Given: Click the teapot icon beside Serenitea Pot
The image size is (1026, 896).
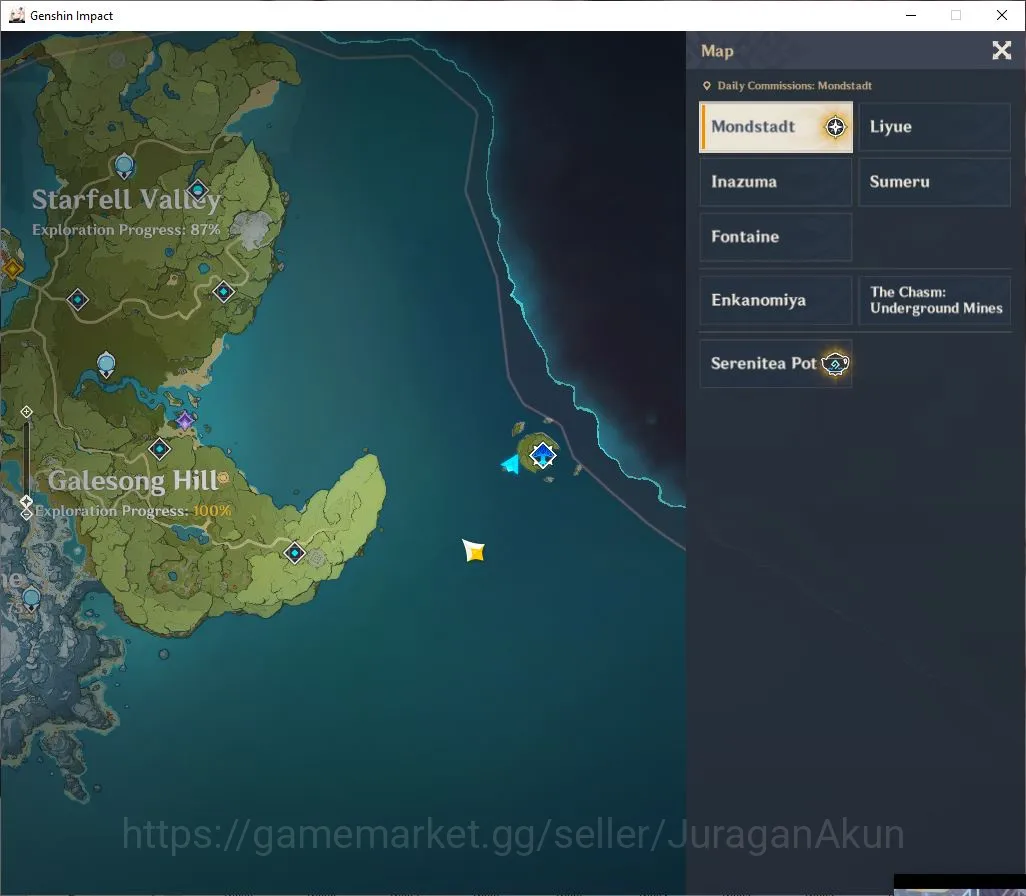Looking at the screenshot, I should click(835, 364).
